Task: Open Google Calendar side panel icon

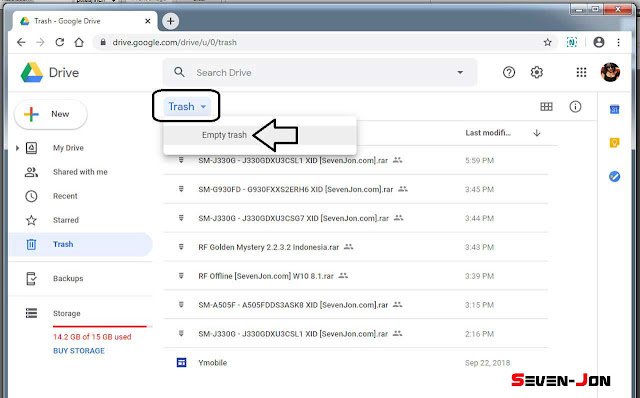Action: [x=614, y=109]
